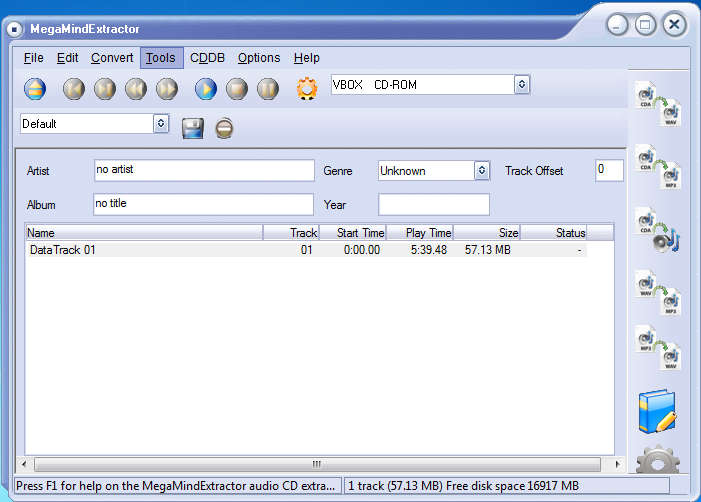Image resolution: width=701 pixels, height=502 pixels.
Task: Click the Album input field
Action: 203,204
